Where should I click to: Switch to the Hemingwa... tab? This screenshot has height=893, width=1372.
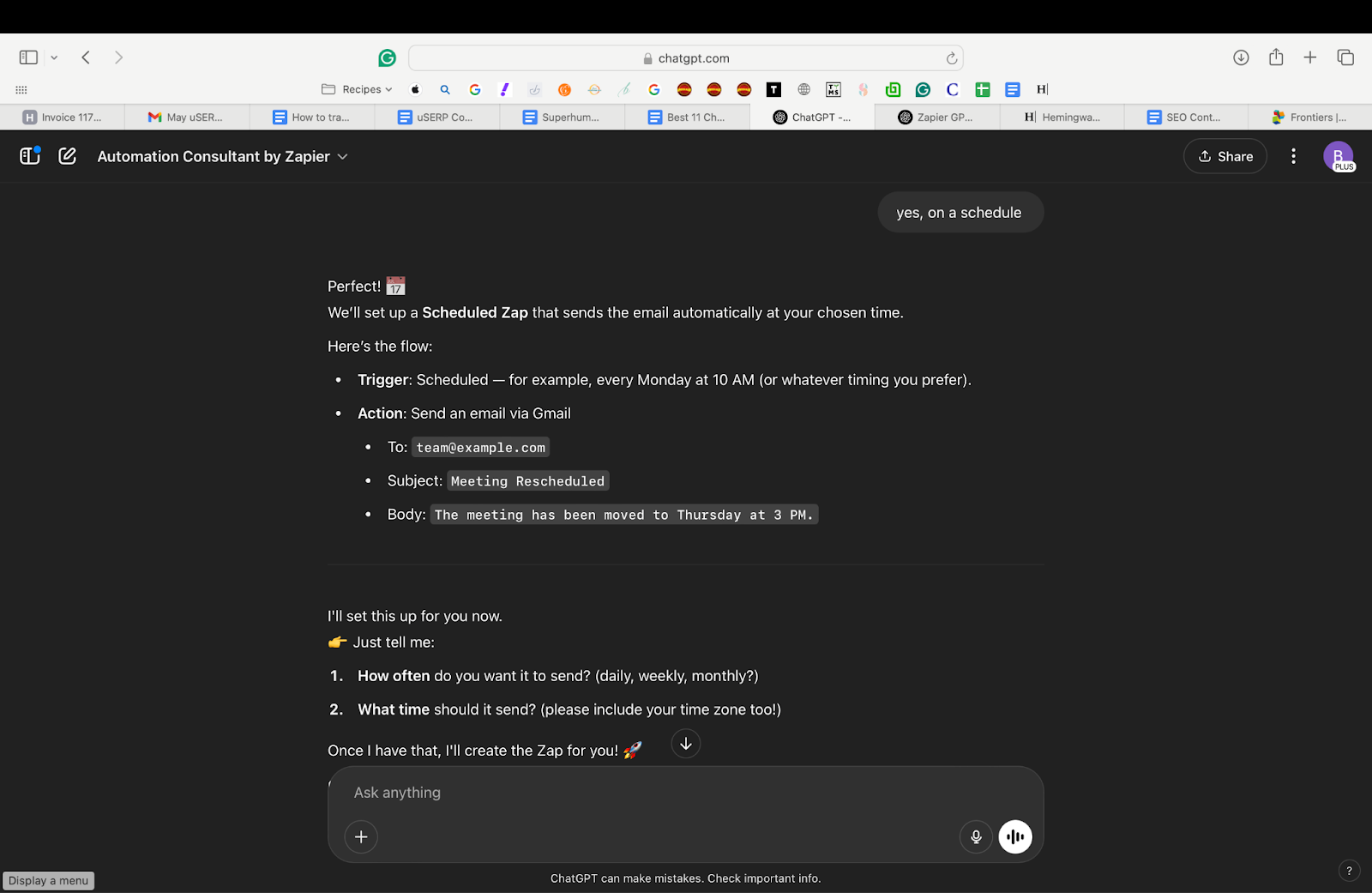click(1062, 118)
